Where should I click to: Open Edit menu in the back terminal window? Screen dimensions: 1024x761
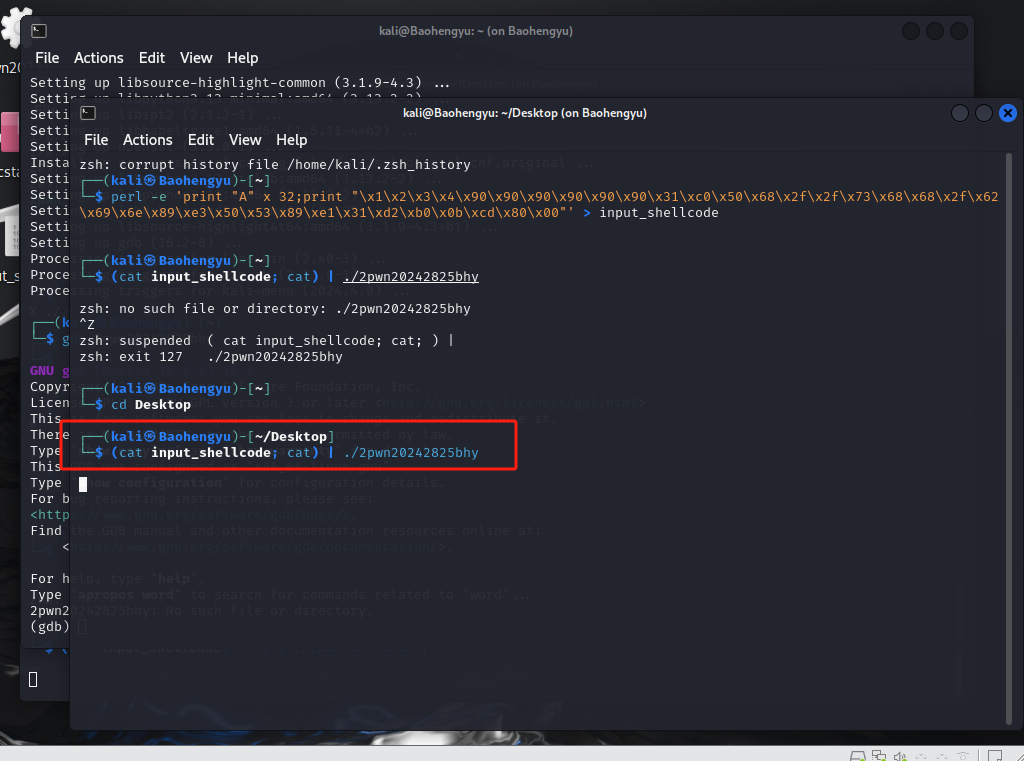152,57
